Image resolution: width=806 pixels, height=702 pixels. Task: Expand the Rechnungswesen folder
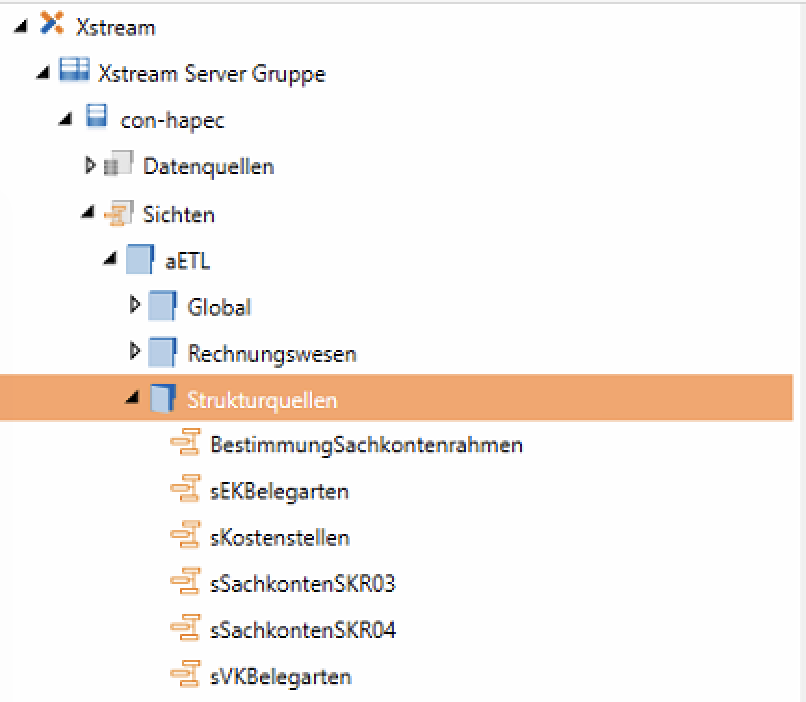click(135, 352)
